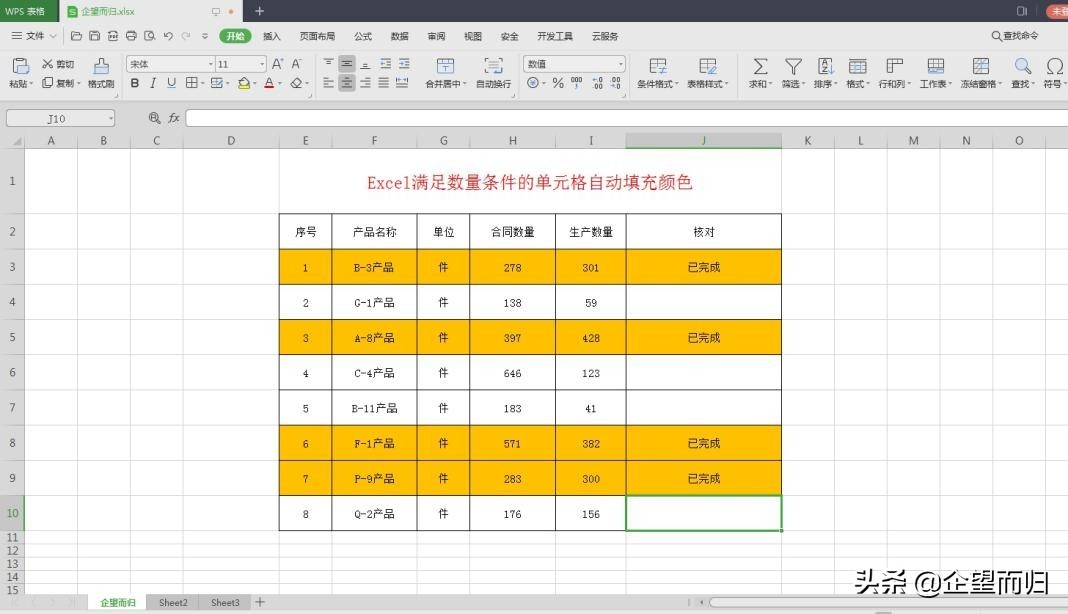Click the Find (查找) magnifier icon
Image resolution: width=1068 pixels, height=614 pixels.
tap(1022, 66)
